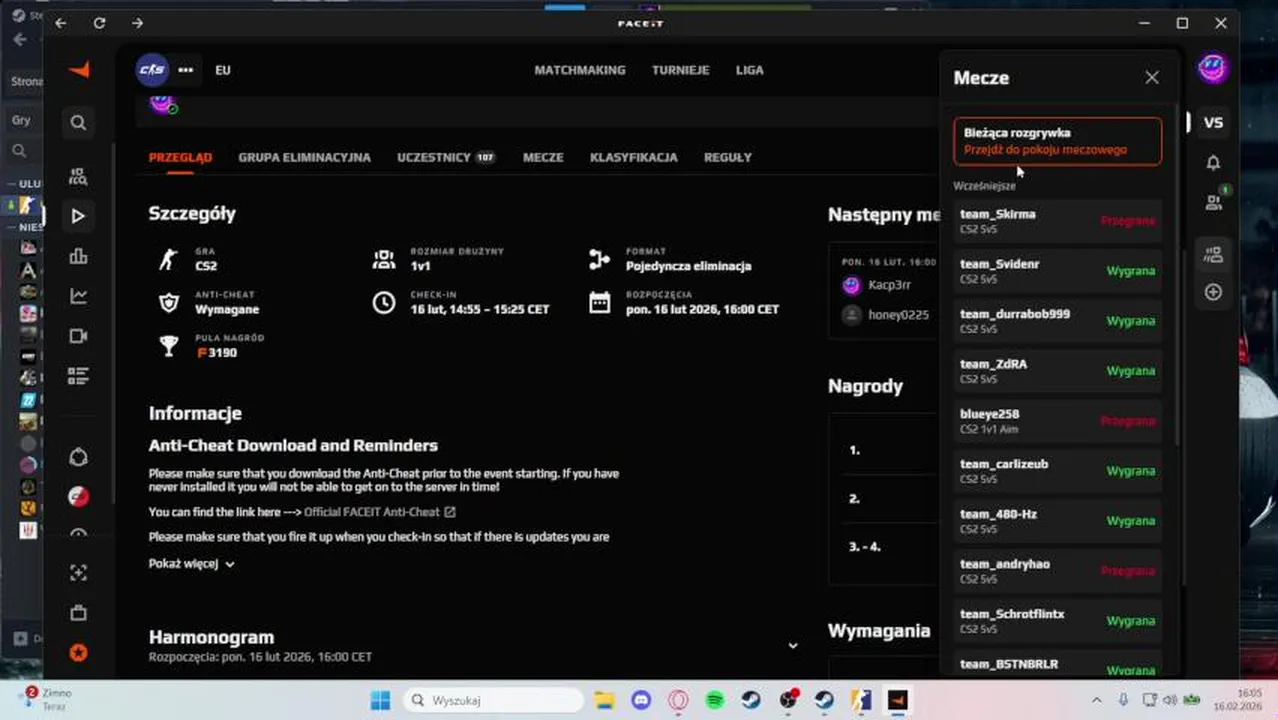Open the team_Skirma match entry
This screenshot has height=720, width=1278.
coord(1057,221)
